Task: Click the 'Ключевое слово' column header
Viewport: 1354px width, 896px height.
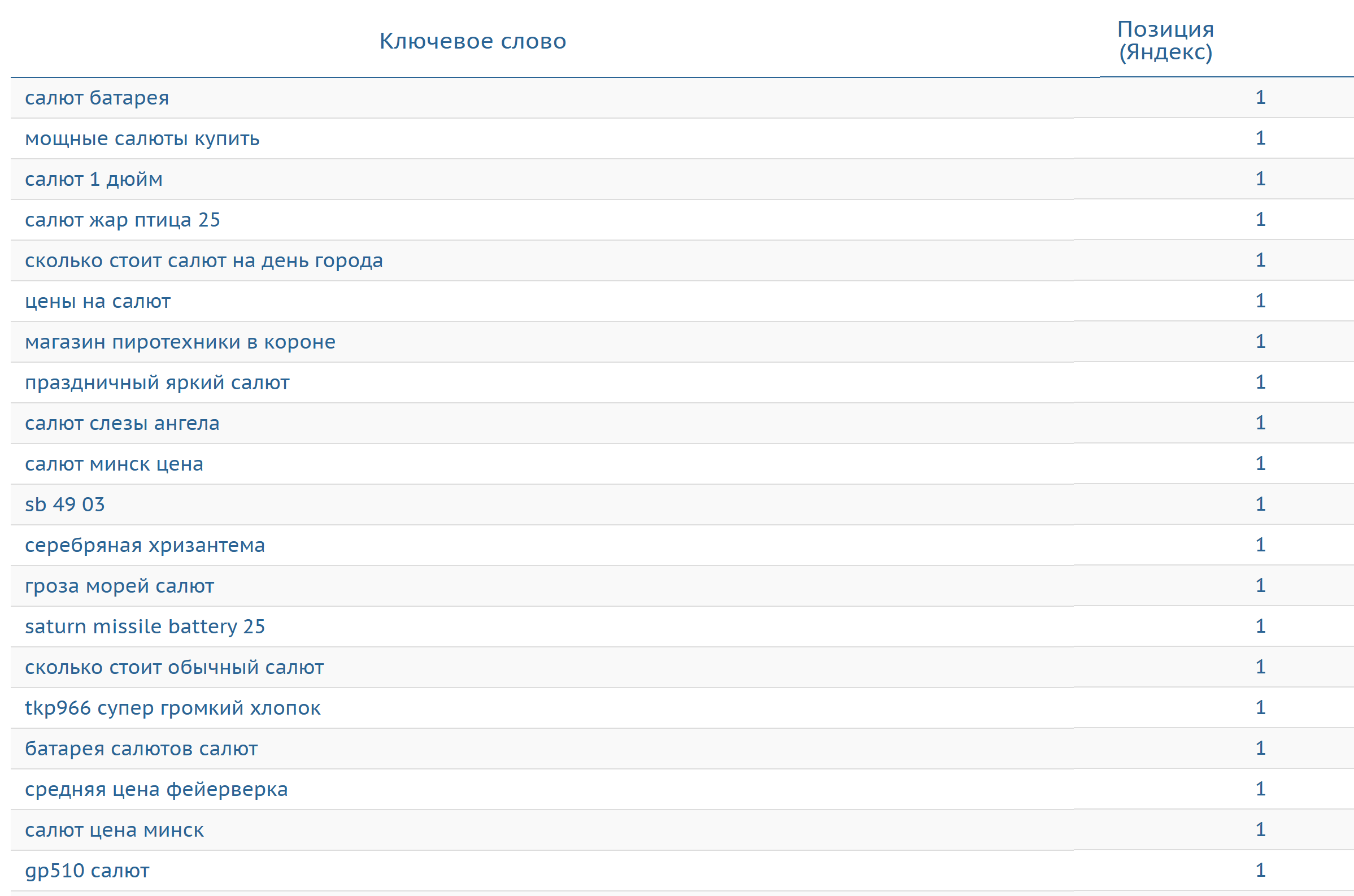Action: [x=472, y=41]
